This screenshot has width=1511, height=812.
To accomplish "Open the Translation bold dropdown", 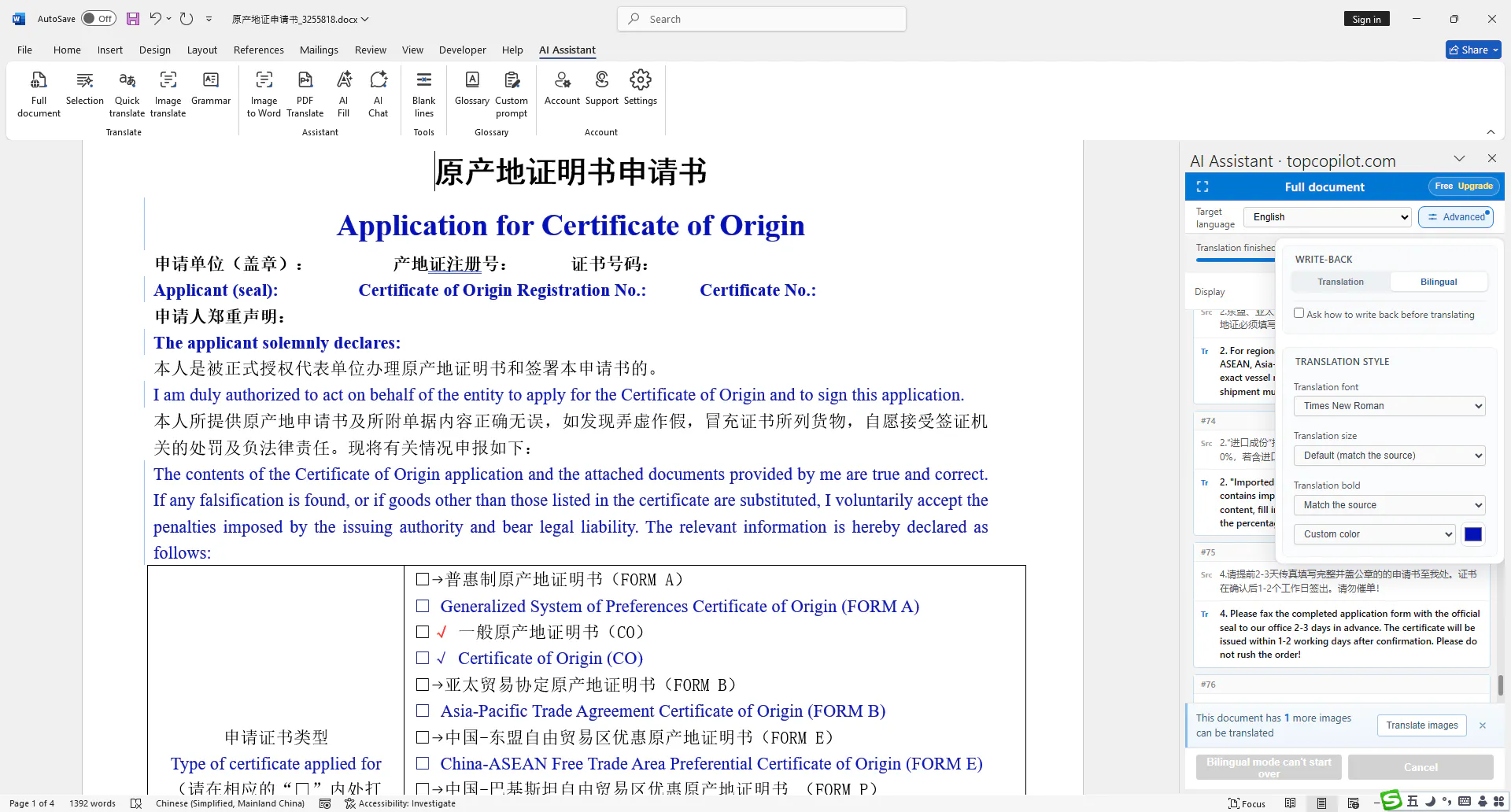I will 1390,505.
